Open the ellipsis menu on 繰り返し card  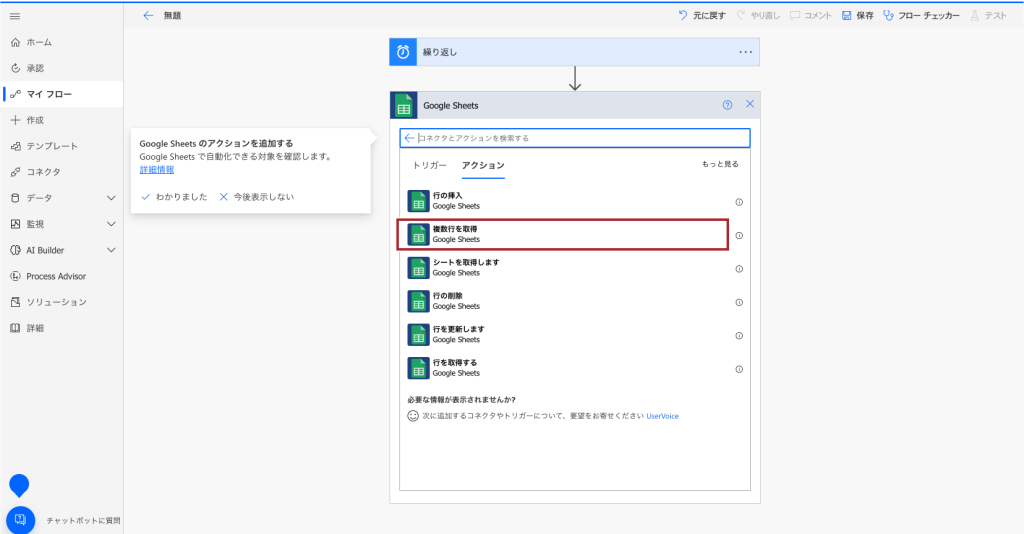[x=745, y=52]
